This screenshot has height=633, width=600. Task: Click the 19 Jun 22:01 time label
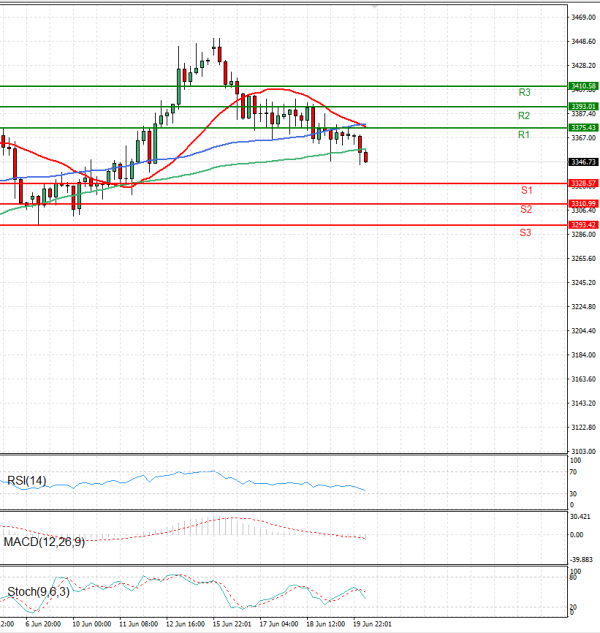pyautogui.click(x=372, y=624)
